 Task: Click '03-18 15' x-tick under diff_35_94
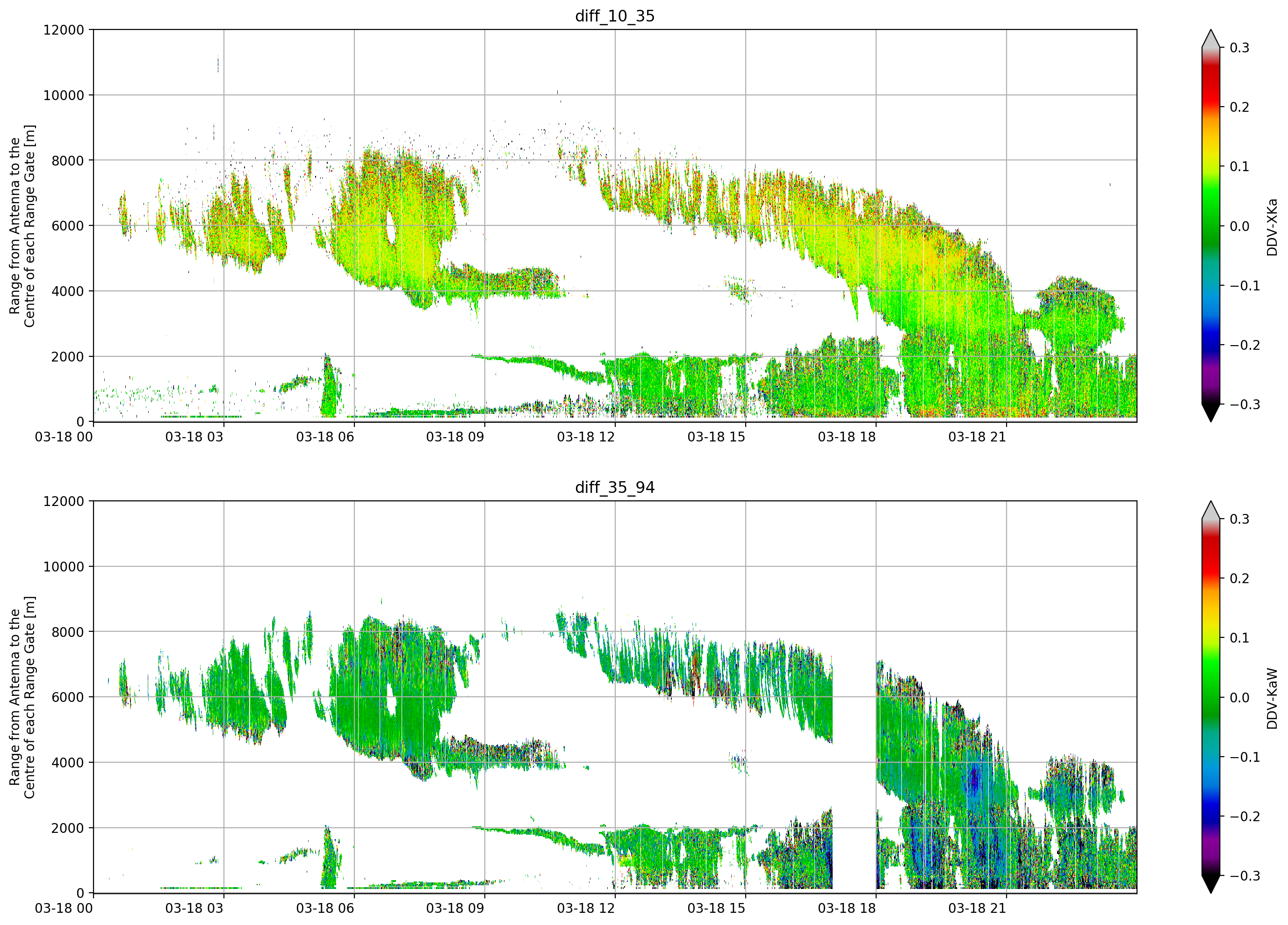coord(716,908)
